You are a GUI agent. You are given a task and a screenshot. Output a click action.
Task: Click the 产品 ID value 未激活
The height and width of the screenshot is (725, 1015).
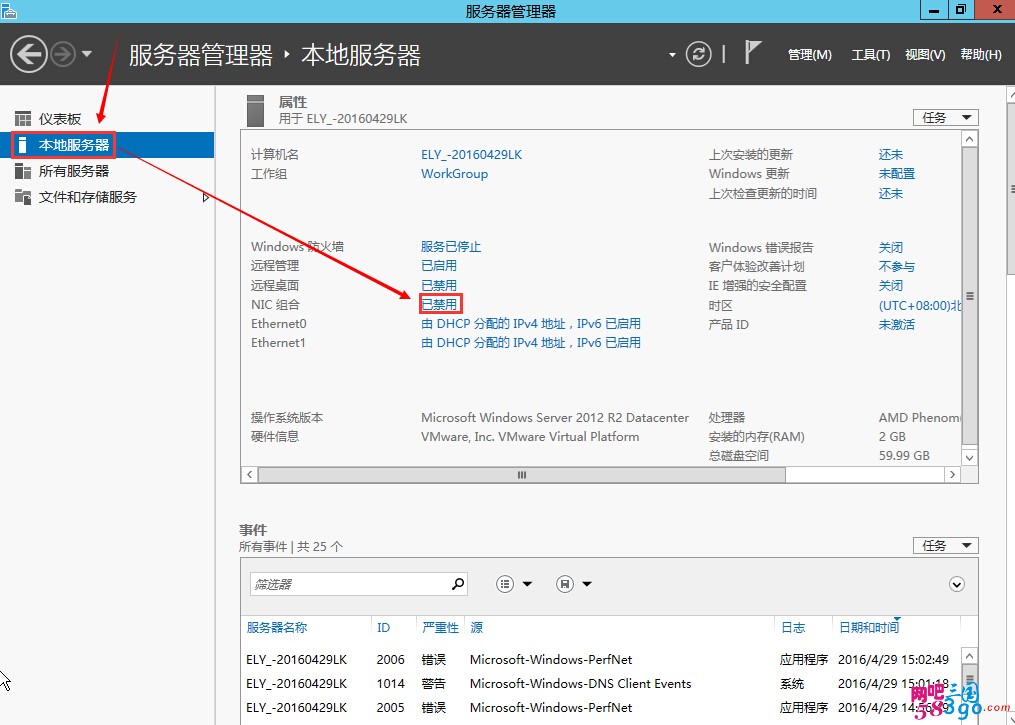point(897,324)
